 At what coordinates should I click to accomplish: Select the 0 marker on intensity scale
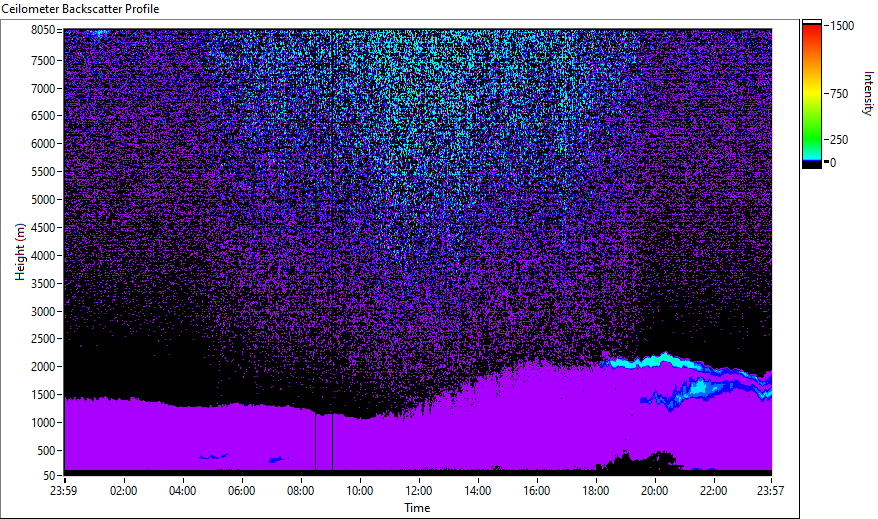click(833, 163)
